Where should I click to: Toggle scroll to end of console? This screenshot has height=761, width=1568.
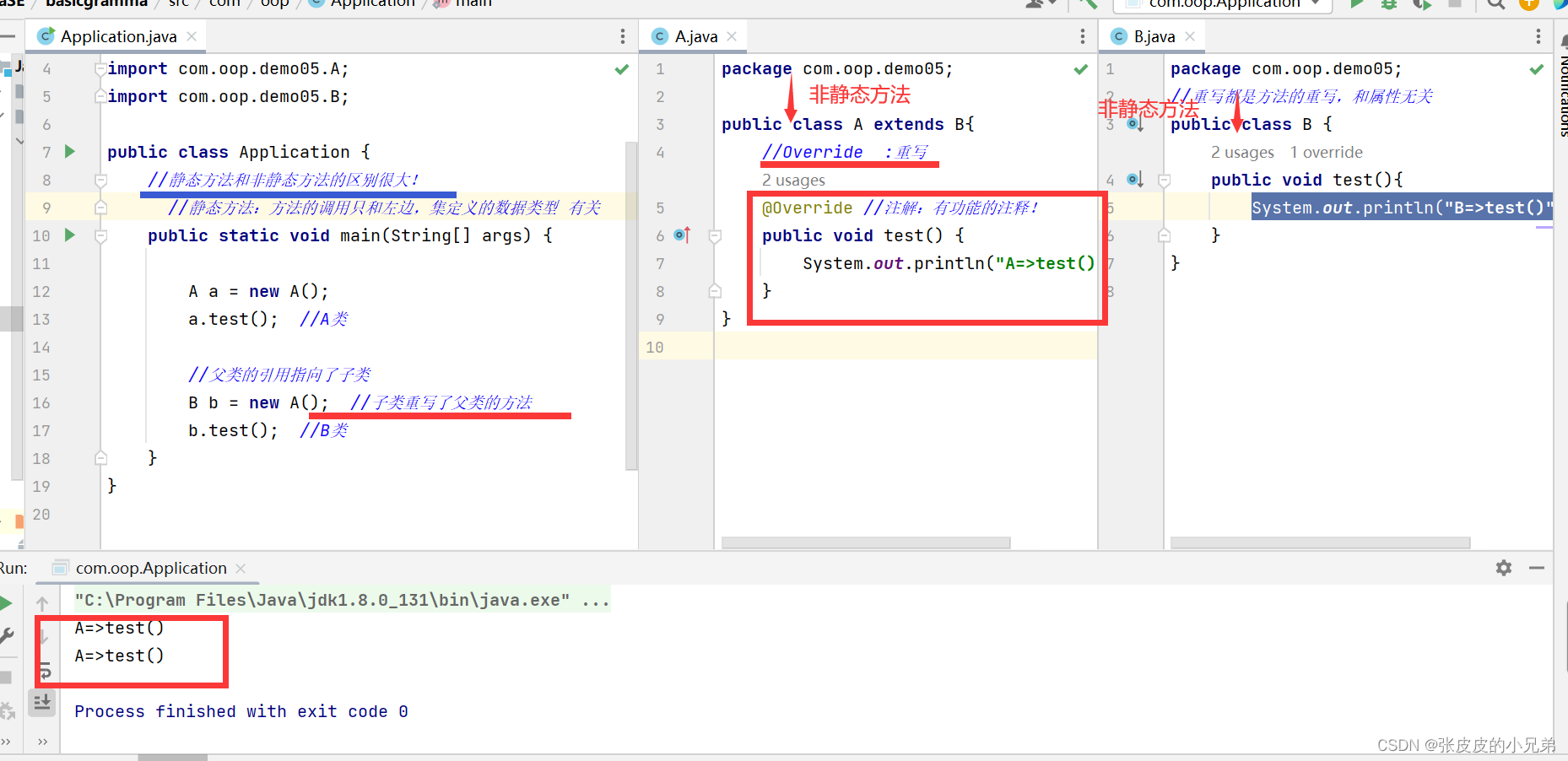pos(42,701)
